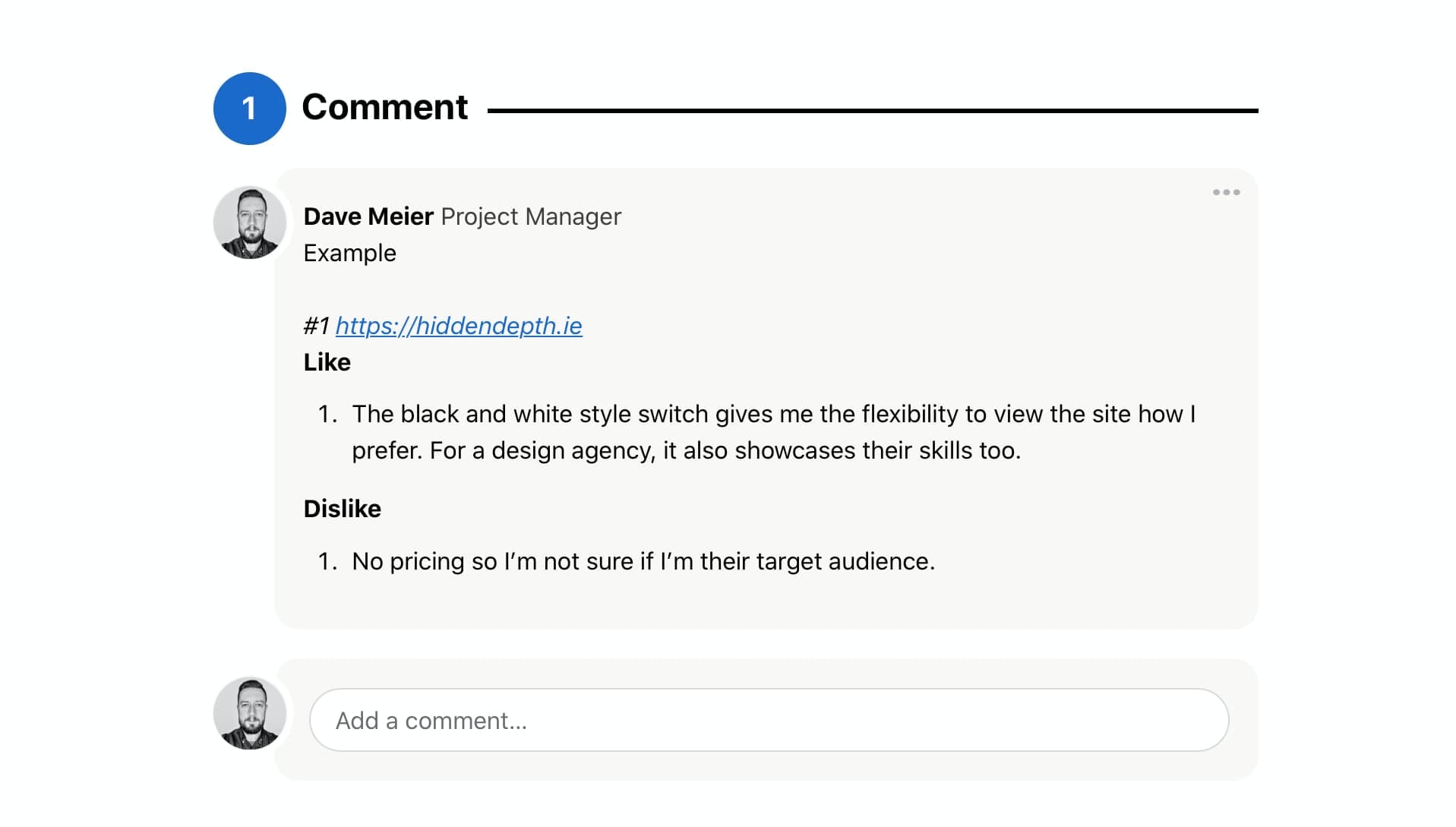Focus the Add a comment field
The height and width of the screenshot is (827, 1456).
click(769, 720)
